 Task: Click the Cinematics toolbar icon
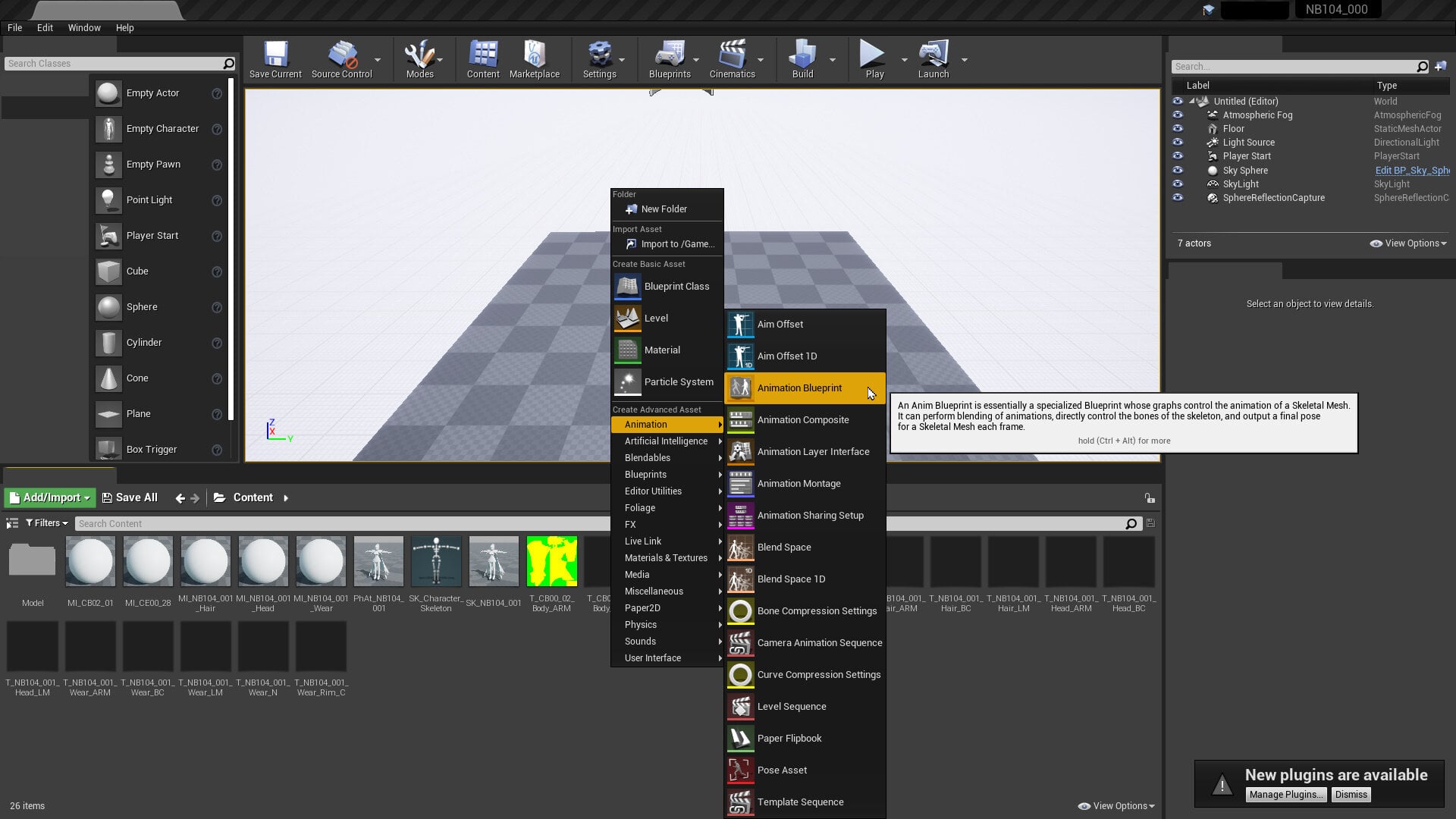732,59
